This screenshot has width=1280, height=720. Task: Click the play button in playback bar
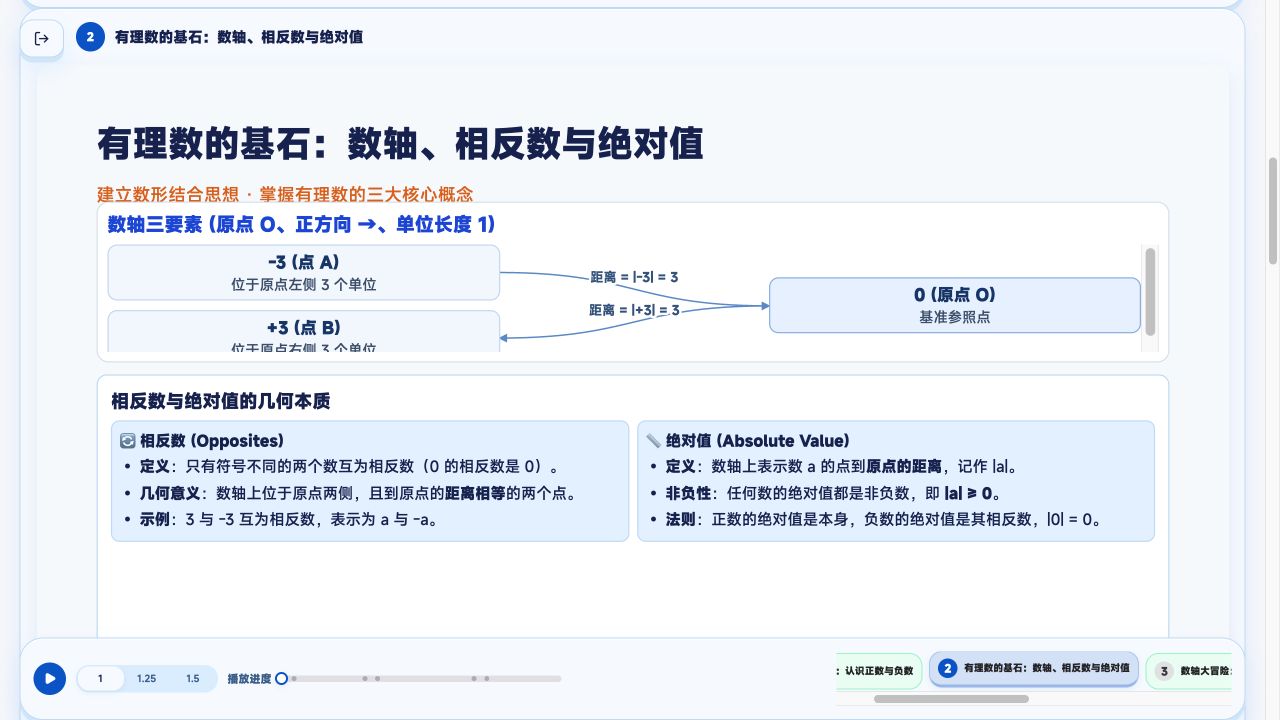click(50, 678)
